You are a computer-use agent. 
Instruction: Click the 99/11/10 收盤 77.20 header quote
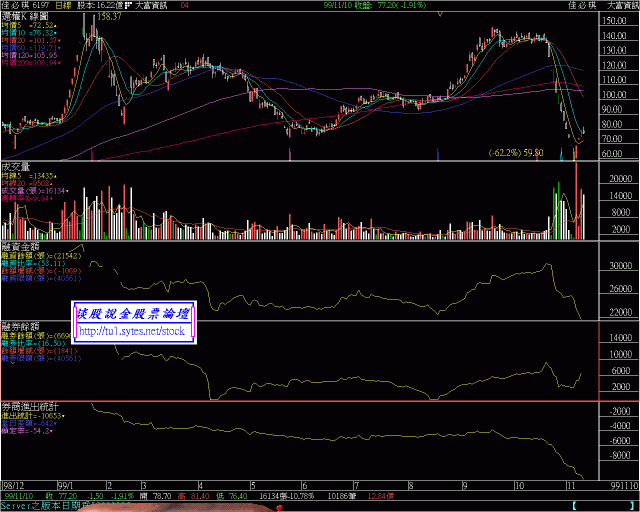tap(375, 5)
